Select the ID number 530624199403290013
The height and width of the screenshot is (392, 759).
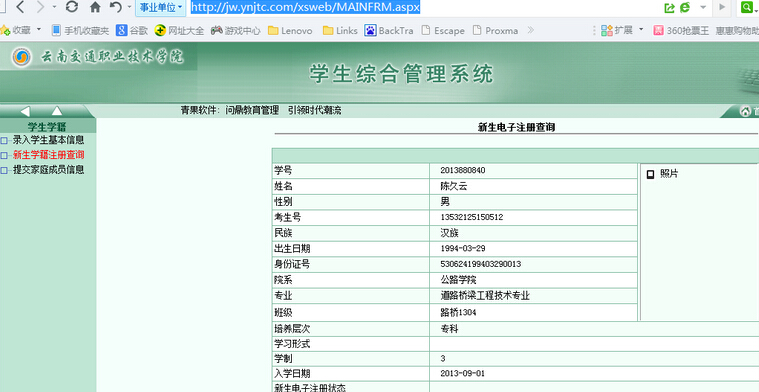(x=480, y=264)
